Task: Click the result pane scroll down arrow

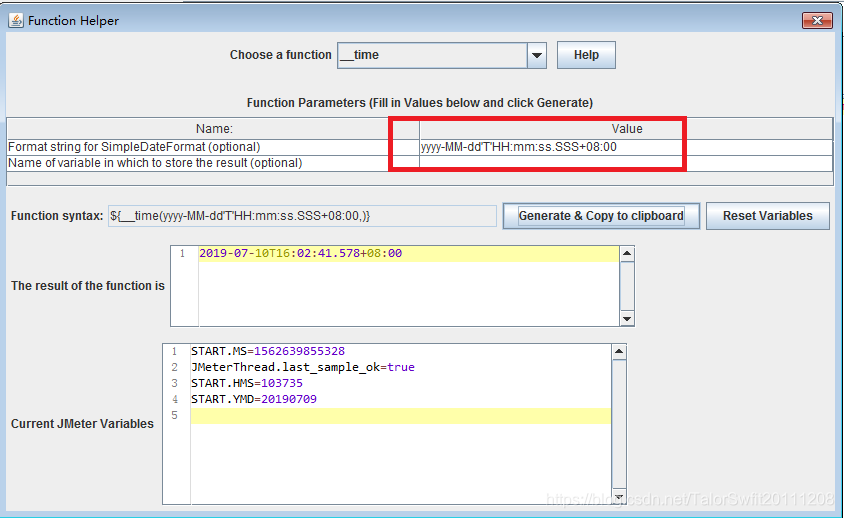Action: 627,319
